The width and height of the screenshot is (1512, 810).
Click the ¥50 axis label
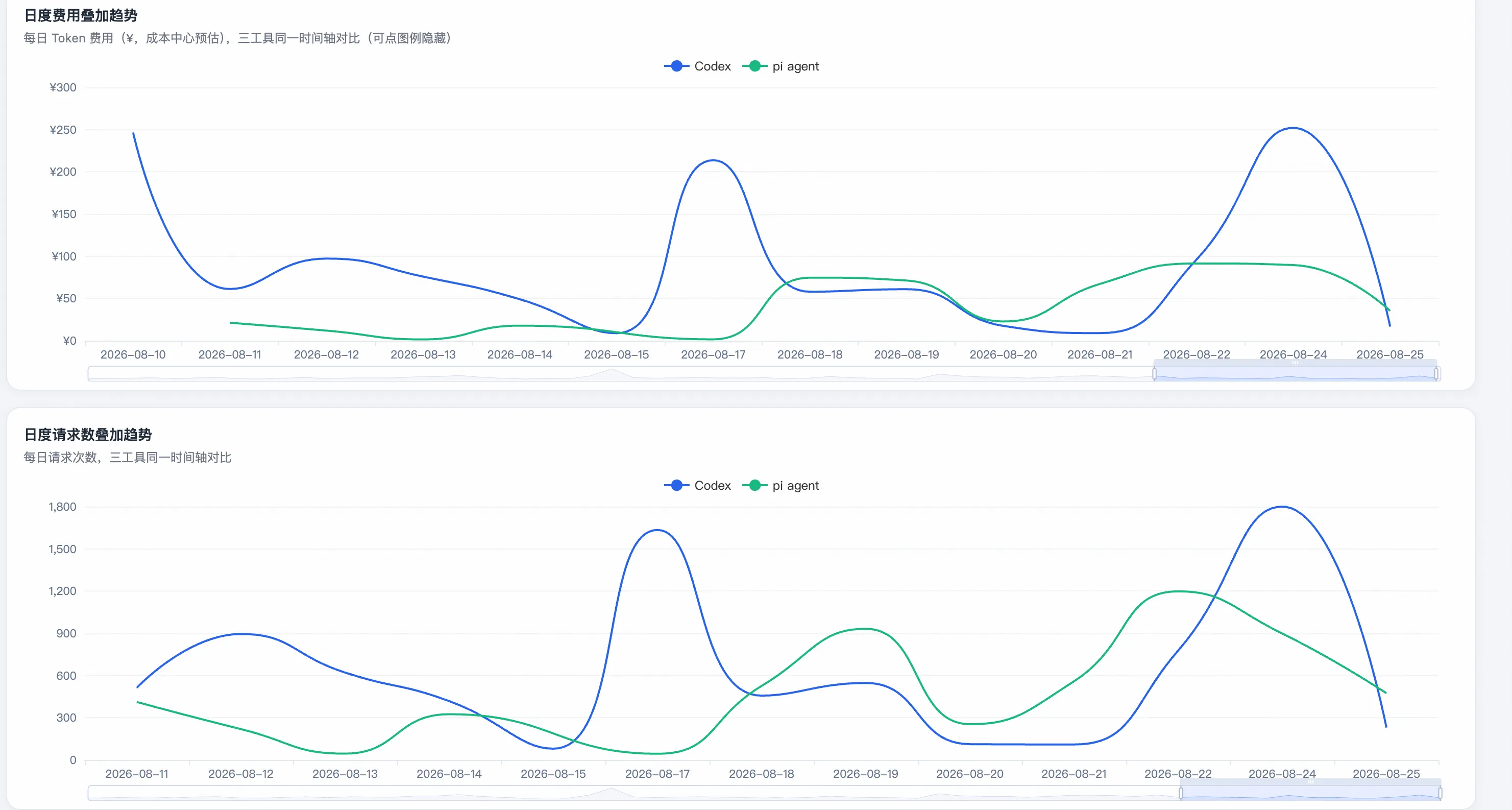pyautogui.click(x=66, y=298)
